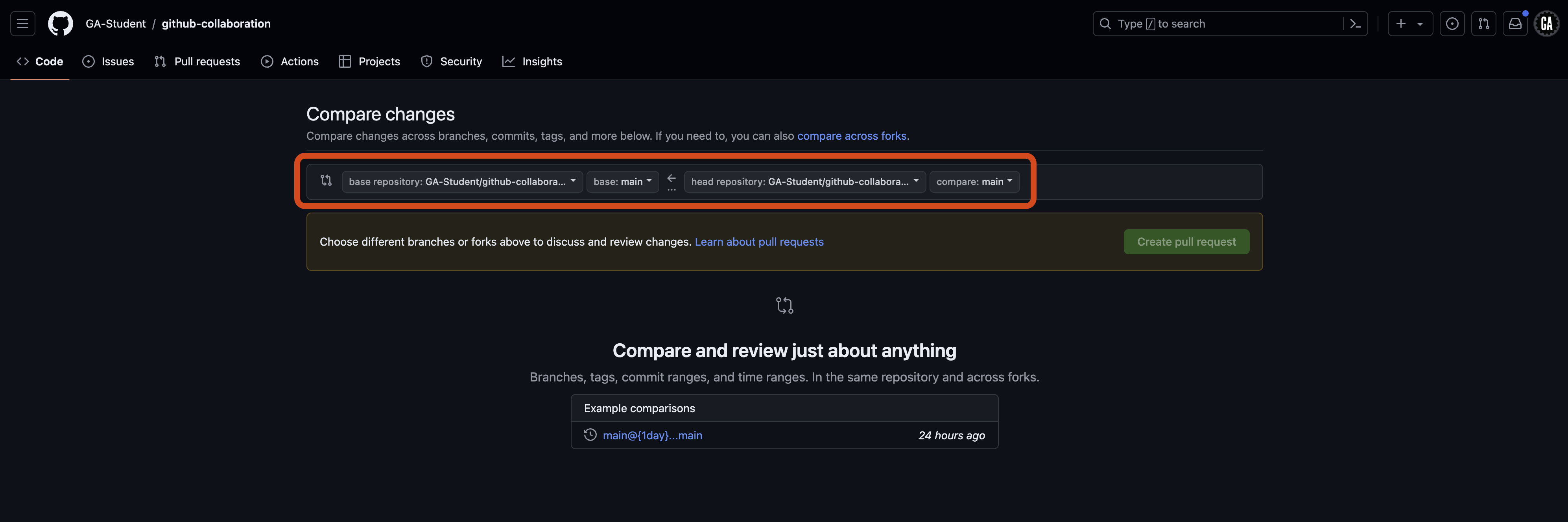The image size is (1568, 522).
Task: Open the notifications inbox
Action: (1515, 23)
